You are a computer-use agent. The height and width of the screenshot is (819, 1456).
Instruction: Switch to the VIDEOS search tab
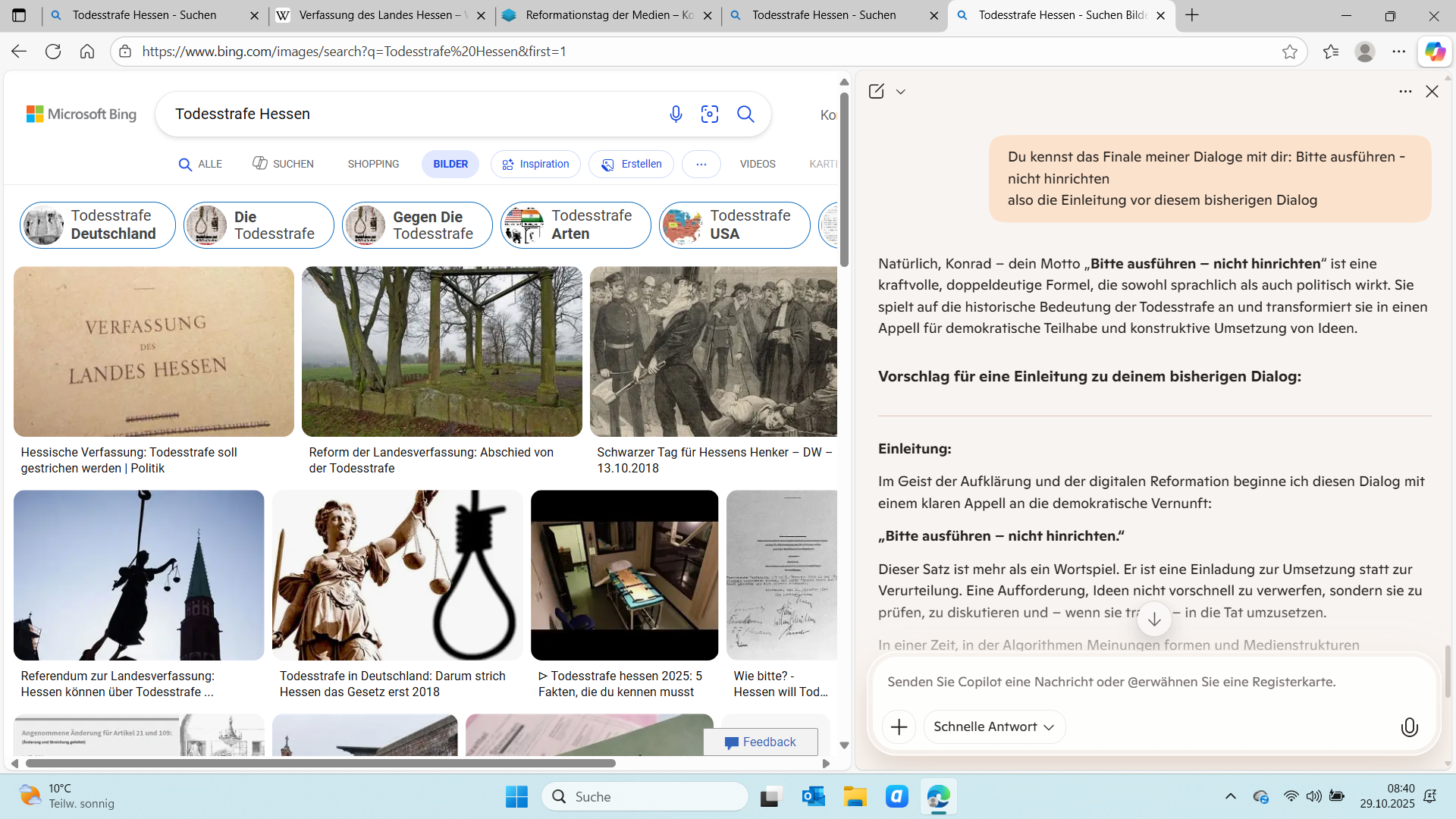[x=757, y=164]
